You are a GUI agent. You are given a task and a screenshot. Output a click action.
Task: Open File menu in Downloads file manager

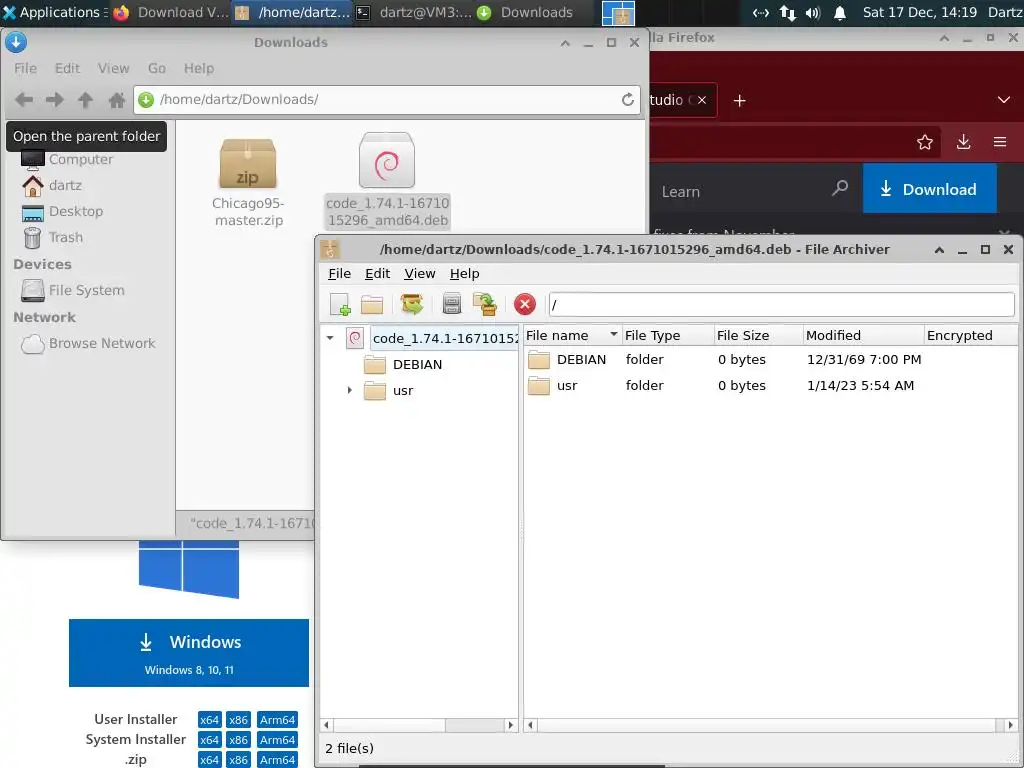point(25,69)
